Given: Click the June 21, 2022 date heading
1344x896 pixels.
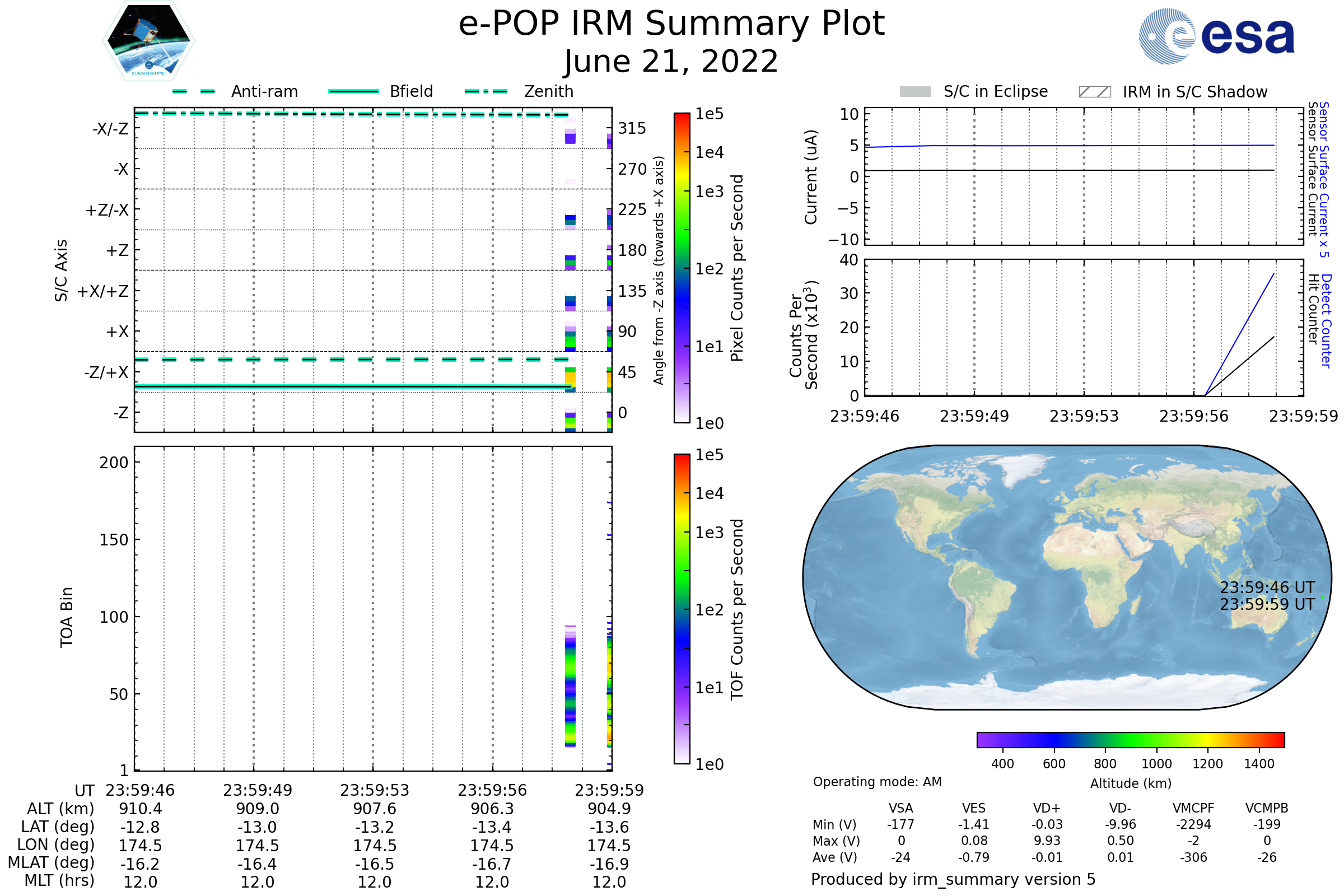Looking at the screenshot, I should (671, 62).
